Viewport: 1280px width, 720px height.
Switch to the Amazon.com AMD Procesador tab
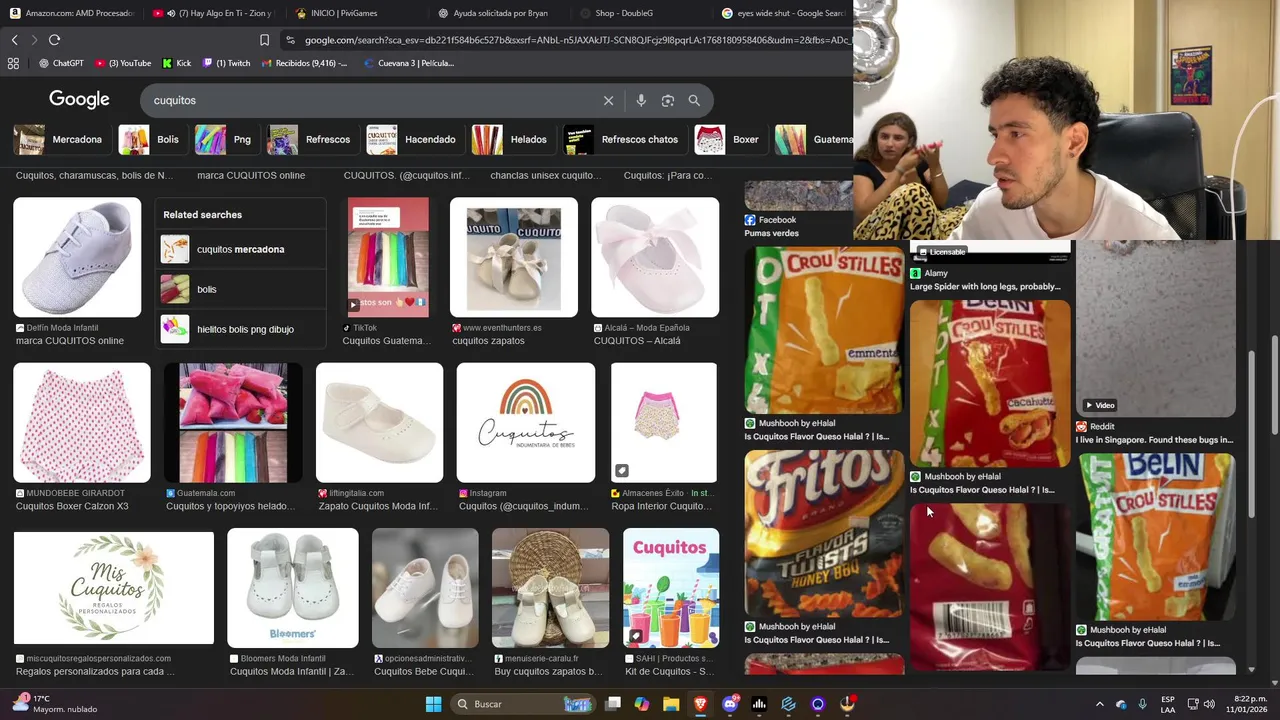click(72, 13)
